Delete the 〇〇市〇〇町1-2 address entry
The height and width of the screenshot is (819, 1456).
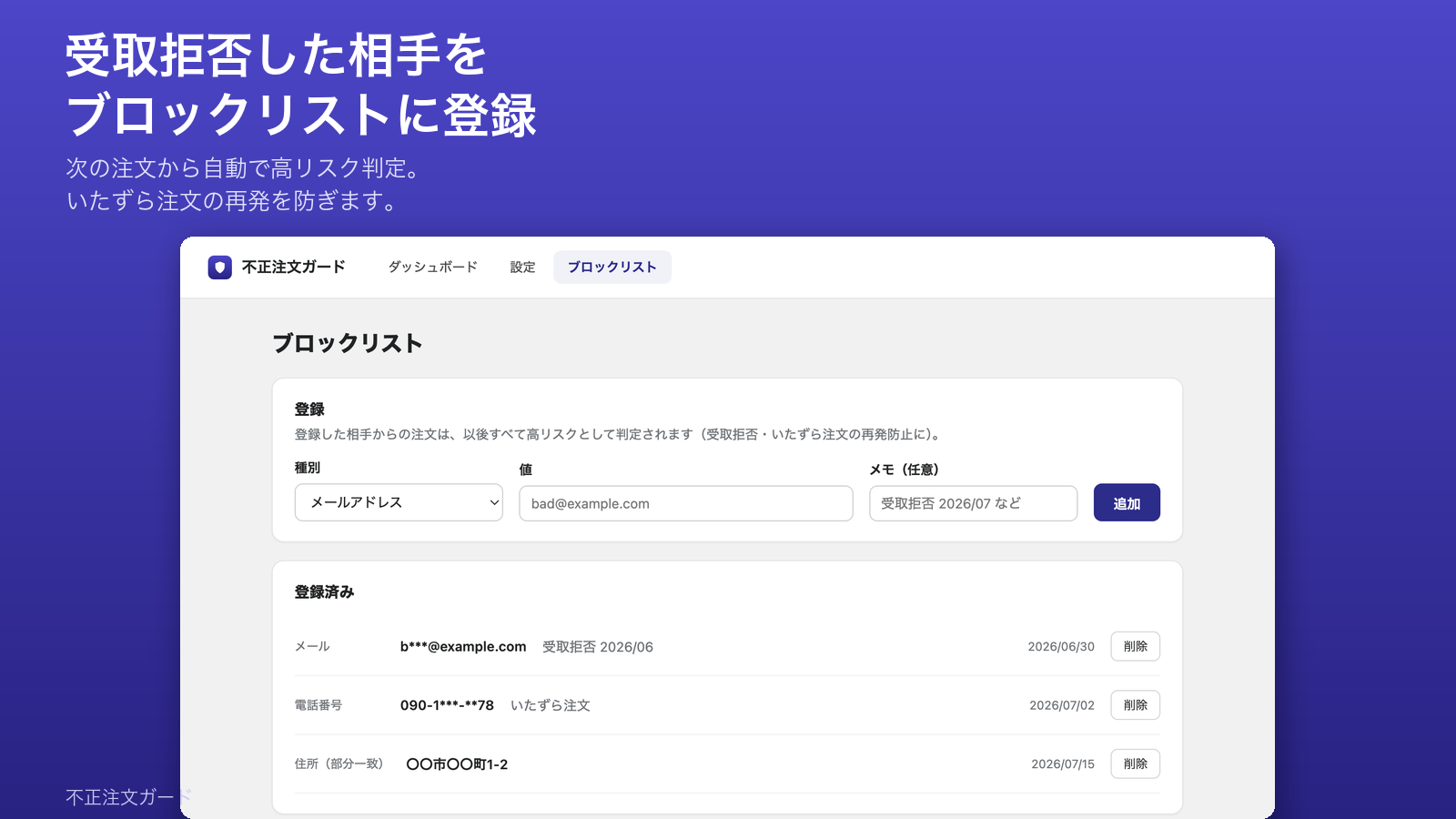[1135, 763]
